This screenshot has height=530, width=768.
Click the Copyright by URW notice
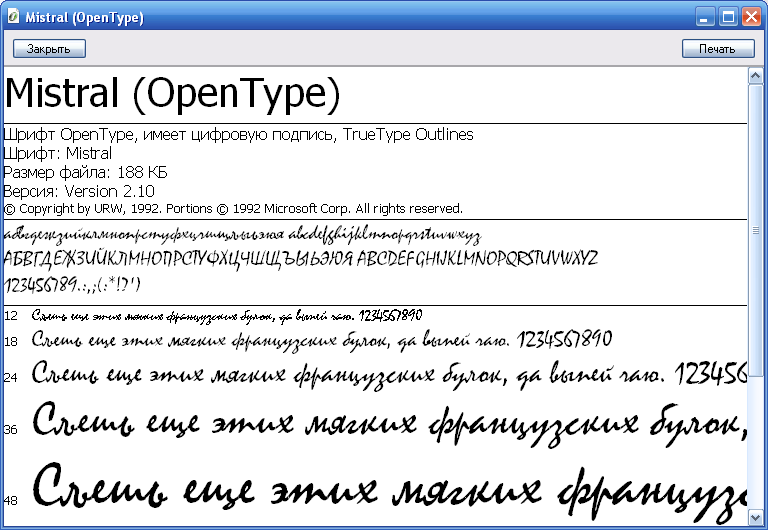pos(233,209)
